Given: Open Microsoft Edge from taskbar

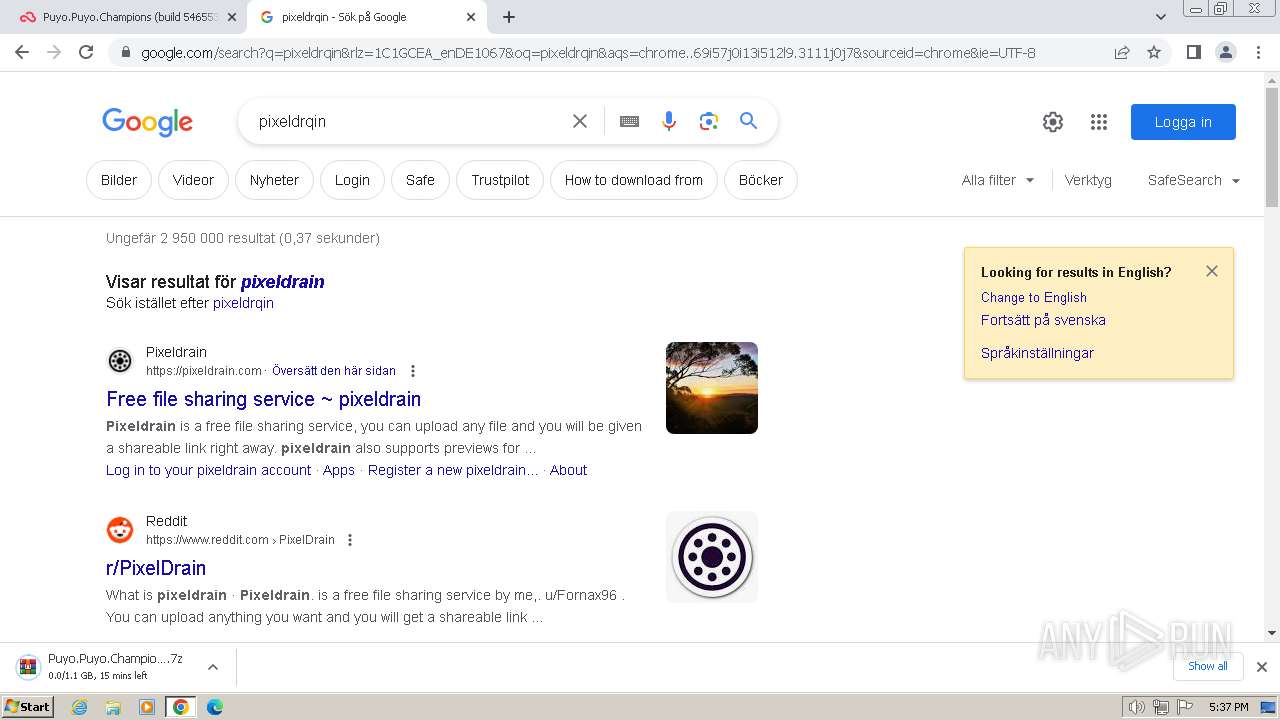Looking at the screenshot, I should pos(214,707).
